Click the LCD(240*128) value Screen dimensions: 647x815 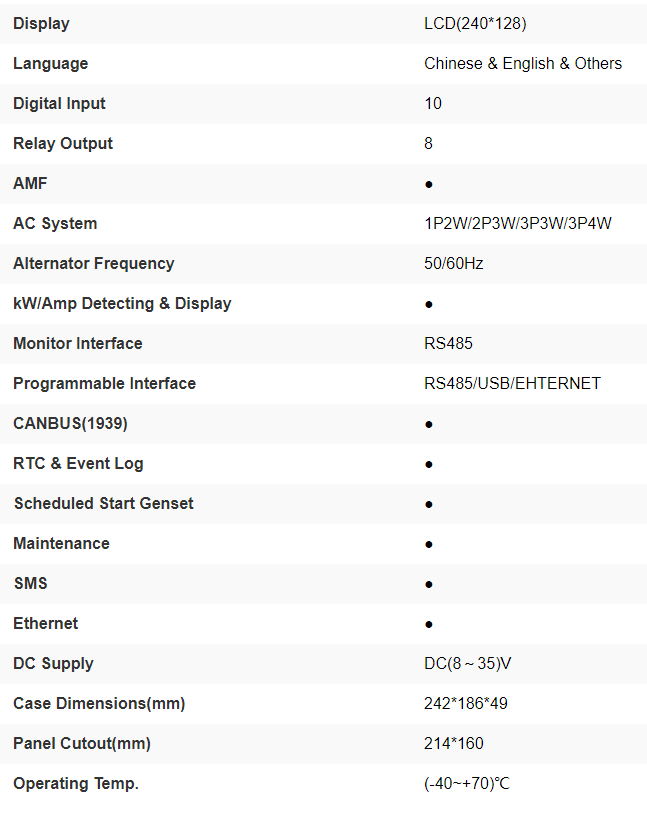coord(475,23)
